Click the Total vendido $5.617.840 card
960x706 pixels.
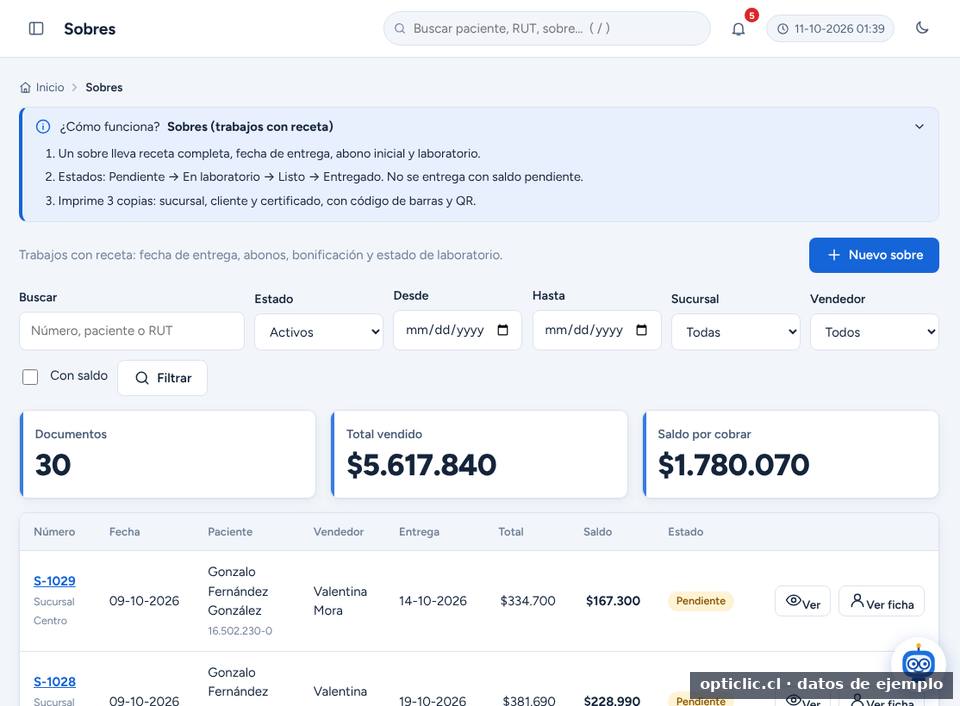(x=479, y=454)
